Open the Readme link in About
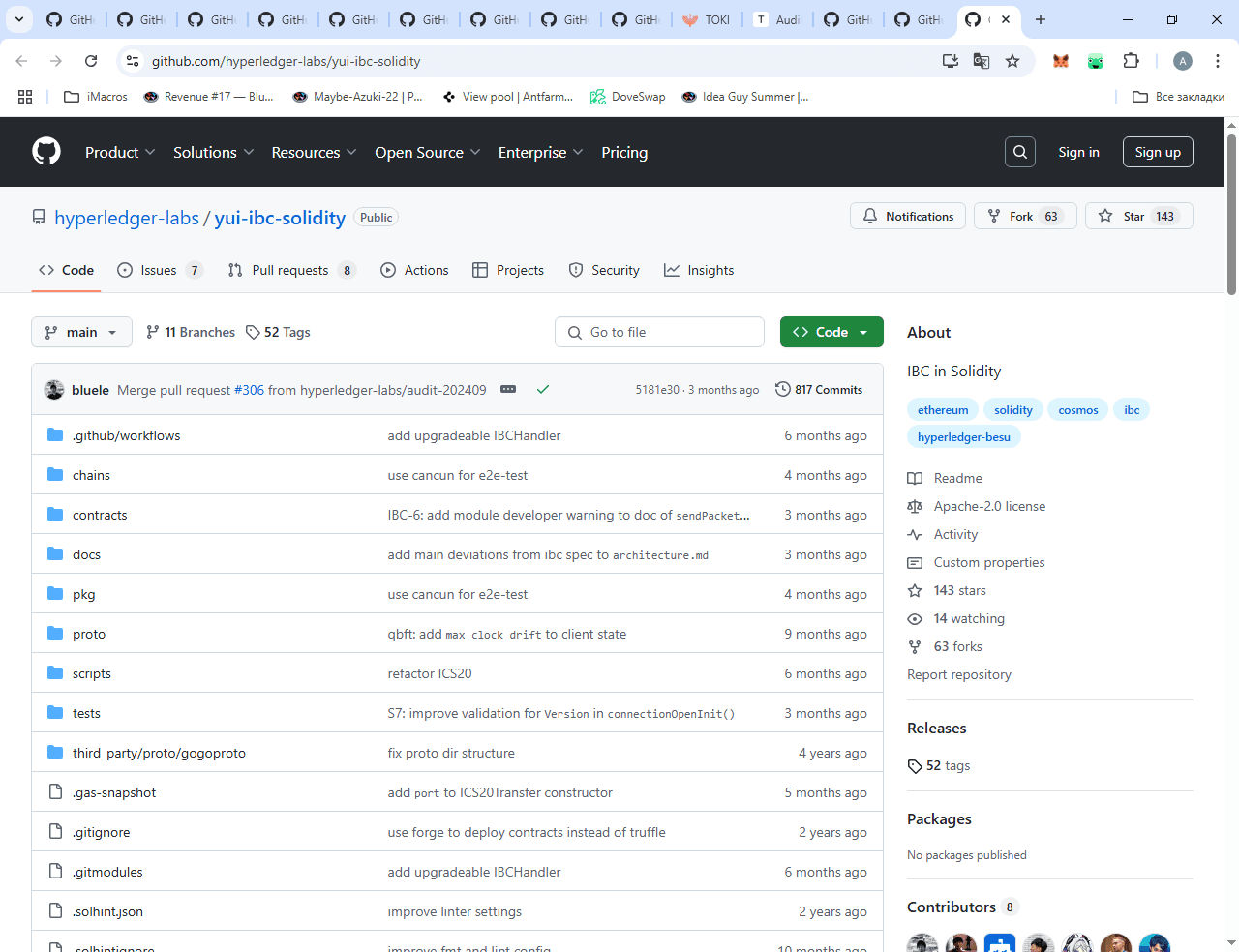Screen dimensions: 1239x952 [945, 478]
